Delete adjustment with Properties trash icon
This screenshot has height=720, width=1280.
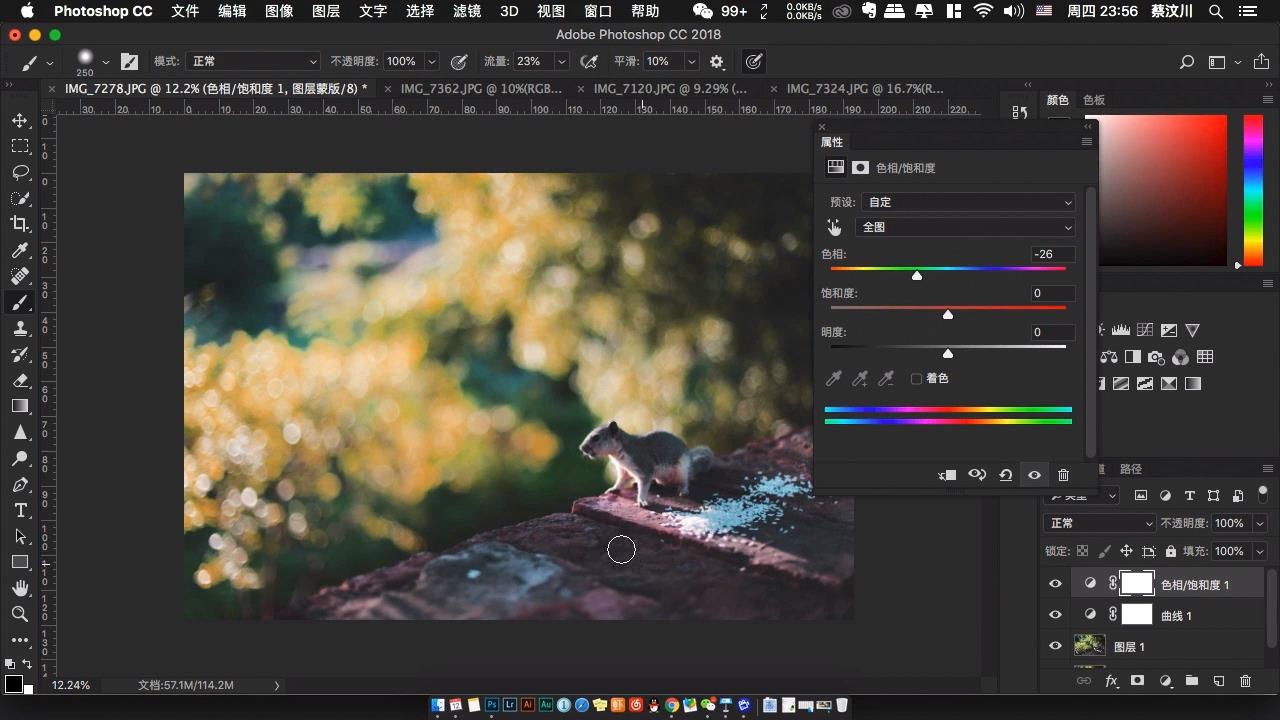point(1063,475)
